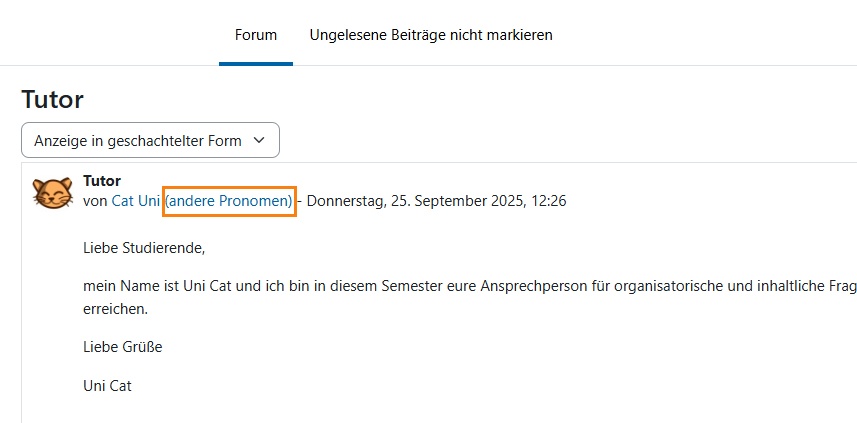857x423 pixels.
Task: Click the time 12:26 in post header
Action: pos(548,201)
